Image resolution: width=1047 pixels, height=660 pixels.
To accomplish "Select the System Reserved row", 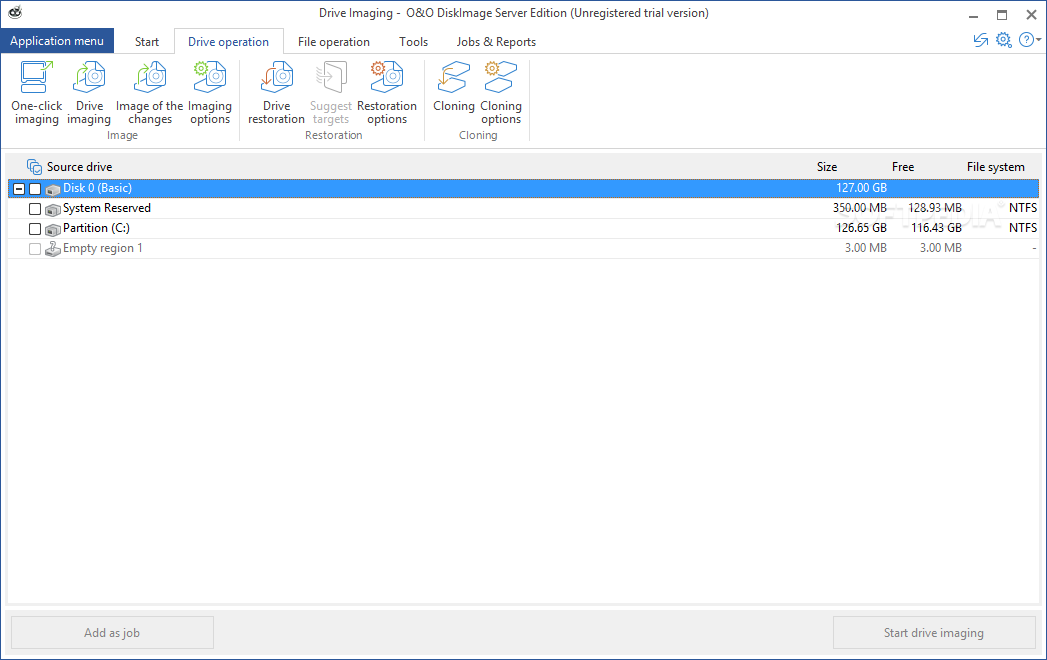I will click(524, 208).
